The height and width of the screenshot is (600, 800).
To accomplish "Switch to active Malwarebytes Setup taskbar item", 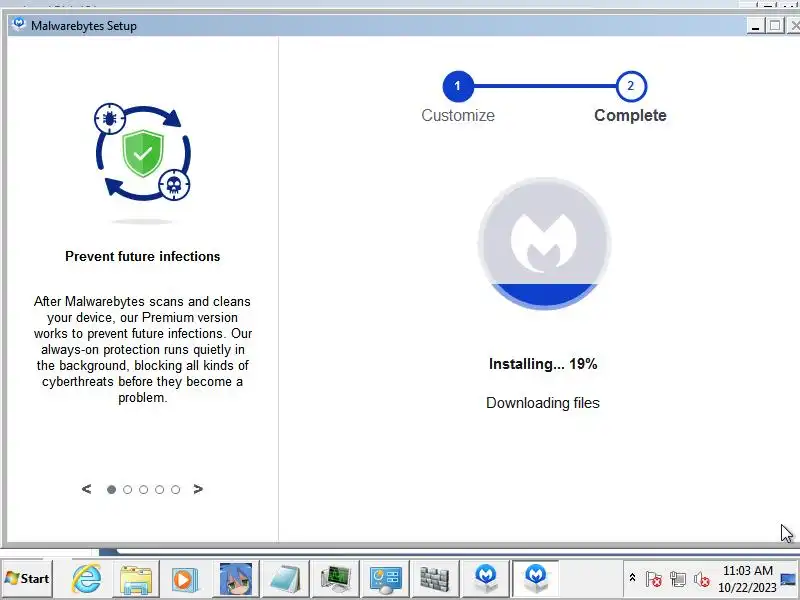I will (x=535, y=579).
